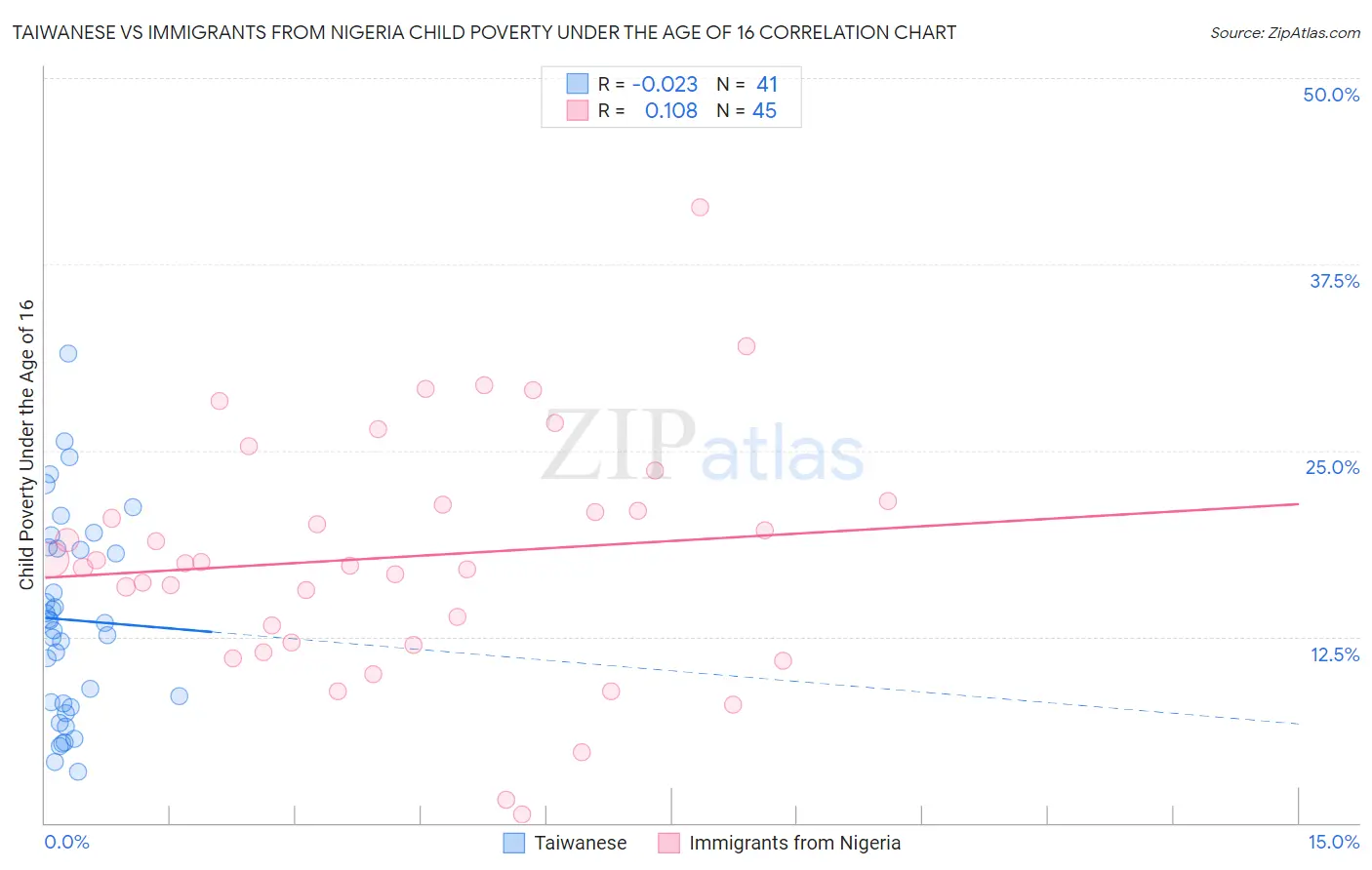This screenshot has height=870, width=1372.
Task: Click the N value 45 in the legend
Action: pyautogui.click(x=764, y=111)
